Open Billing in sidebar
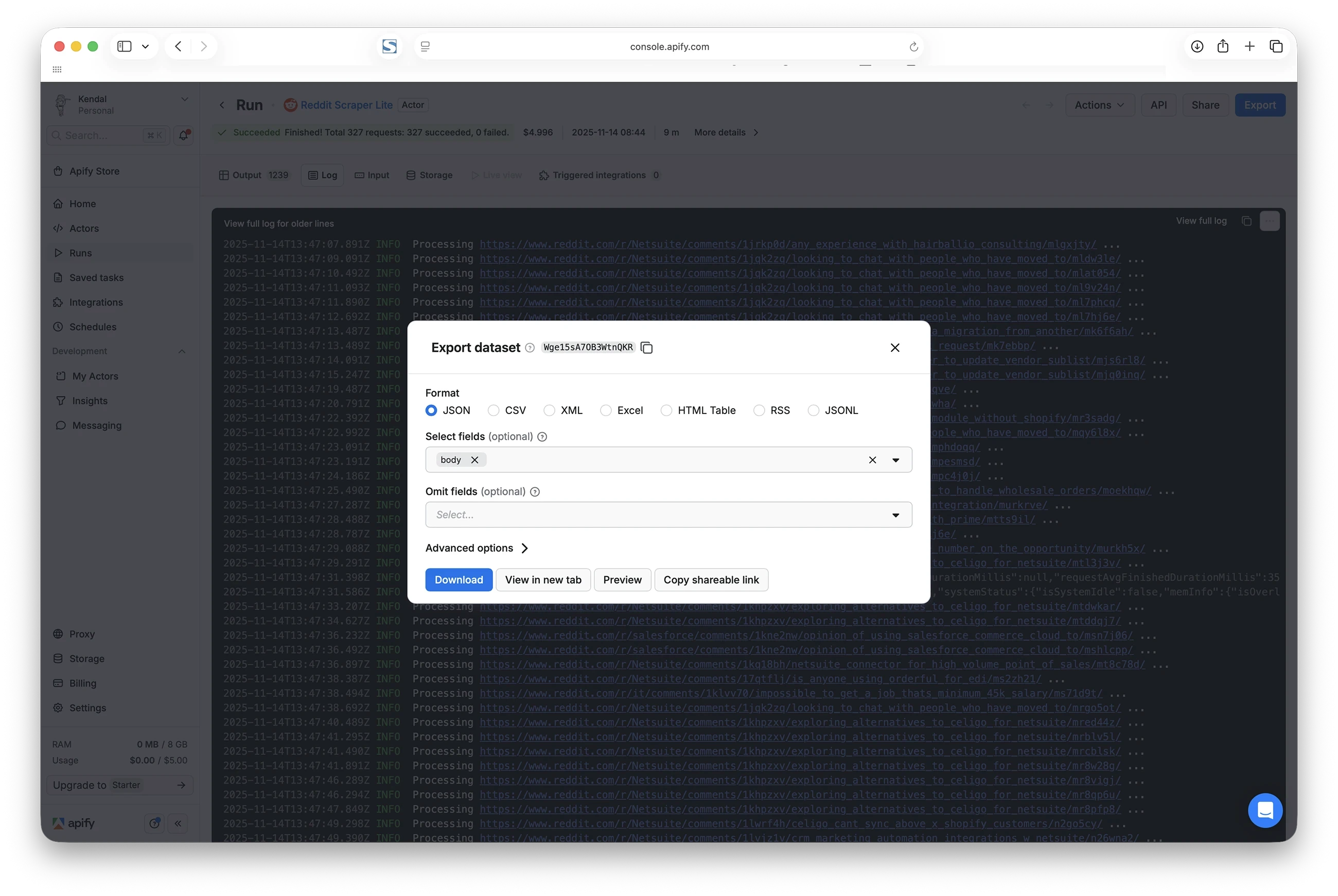Image resolution: width=1338 pixels, height=896 pixels. tap(120, 683)
